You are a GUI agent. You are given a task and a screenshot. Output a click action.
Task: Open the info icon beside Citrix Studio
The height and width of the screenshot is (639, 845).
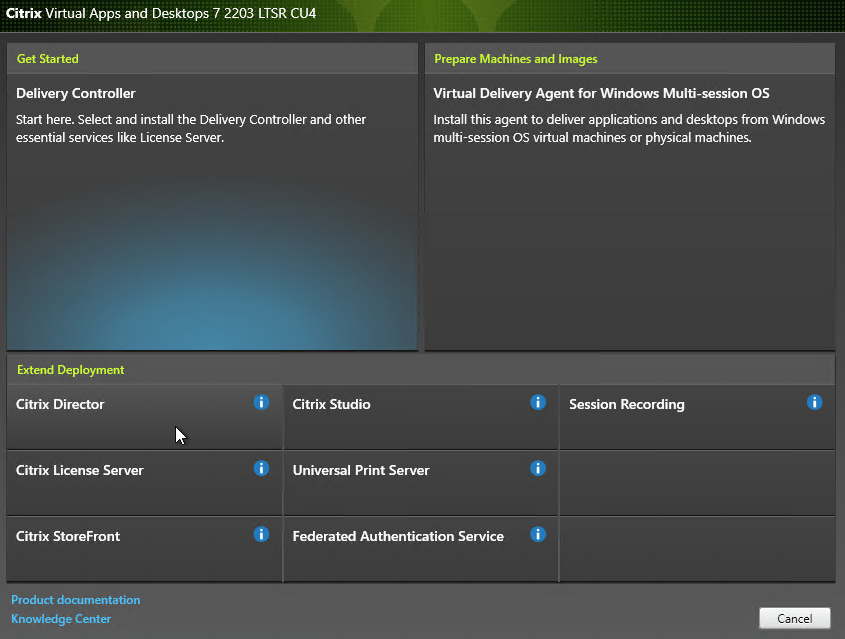[x=538, y=402]
